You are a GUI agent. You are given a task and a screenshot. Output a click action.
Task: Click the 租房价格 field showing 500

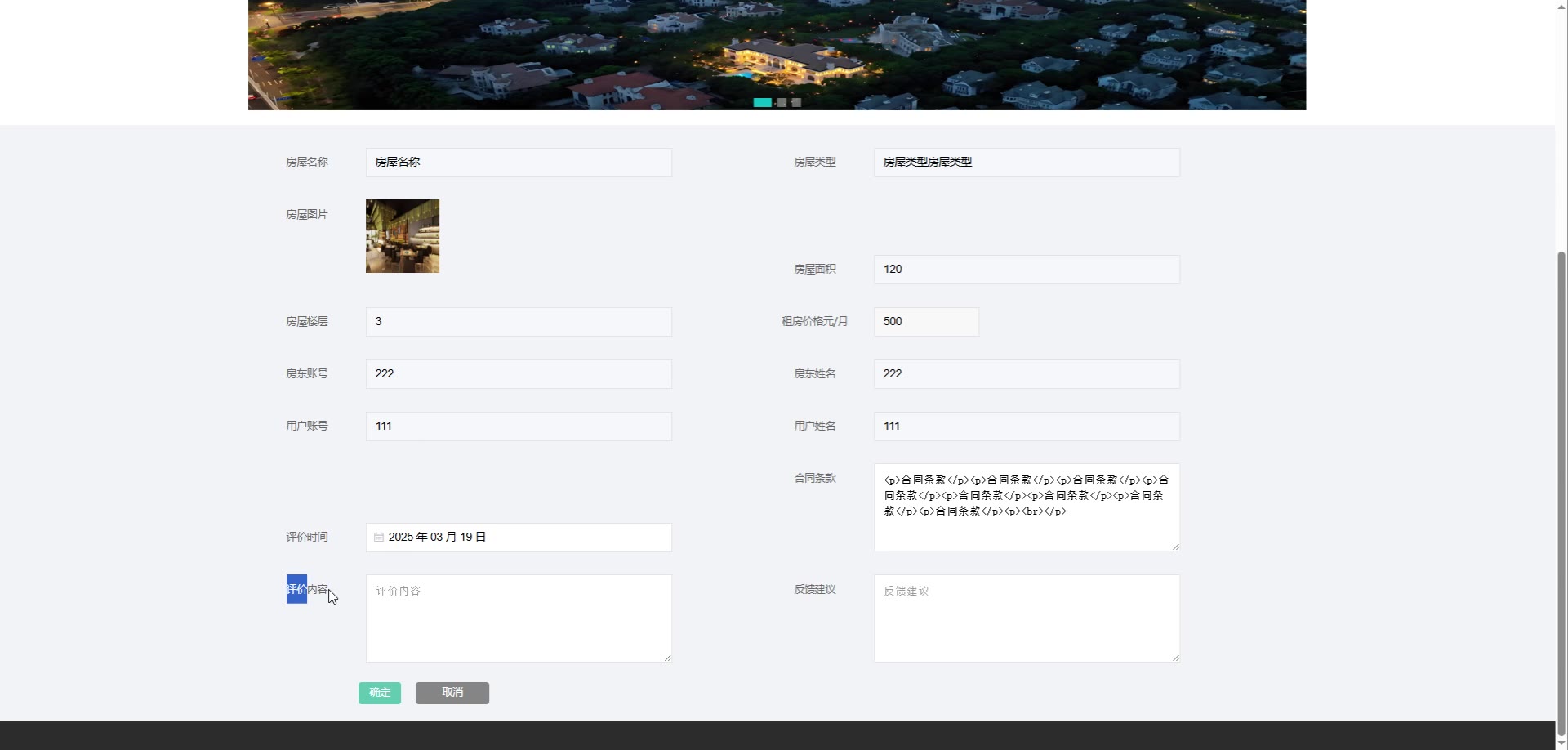(926, 322)
